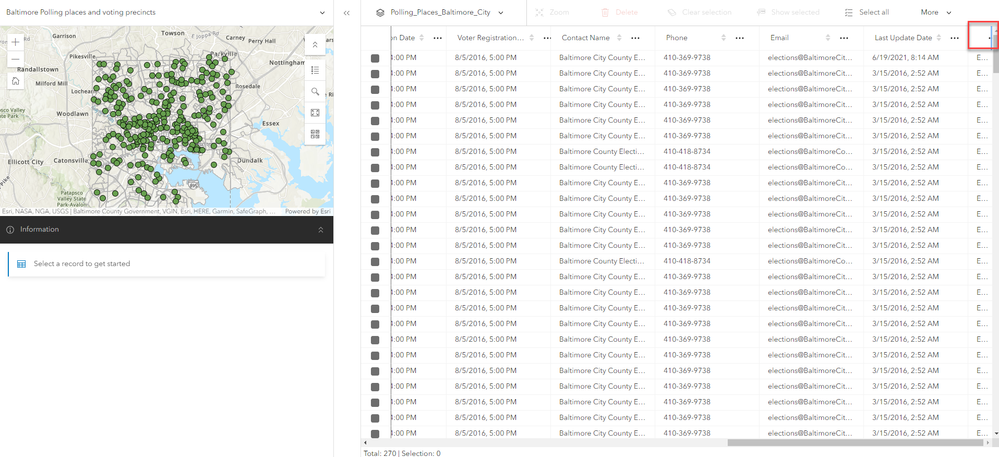Open the Email column options menu
This screenshot has height=457, width=999.
pyautogui.click(x=845, y=37)
